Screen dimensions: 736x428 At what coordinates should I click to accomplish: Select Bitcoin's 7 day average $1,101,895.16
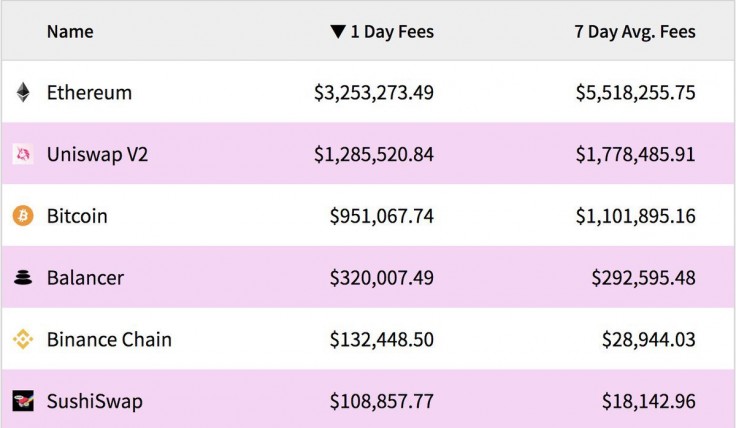click(635, 216)
